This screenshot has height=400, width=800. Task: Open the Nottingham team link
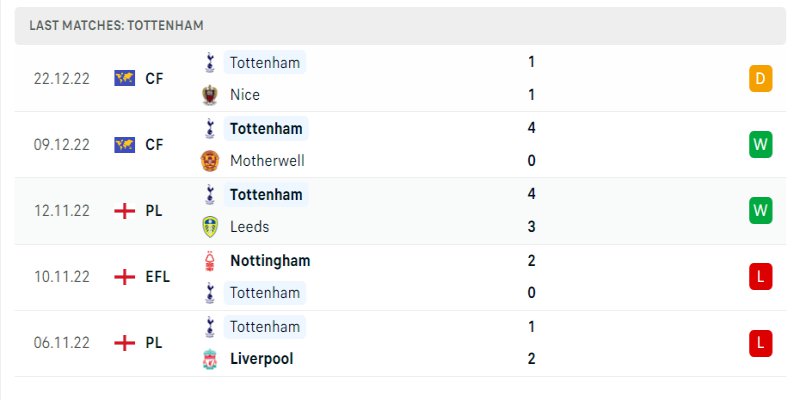(x=270, y=260)
